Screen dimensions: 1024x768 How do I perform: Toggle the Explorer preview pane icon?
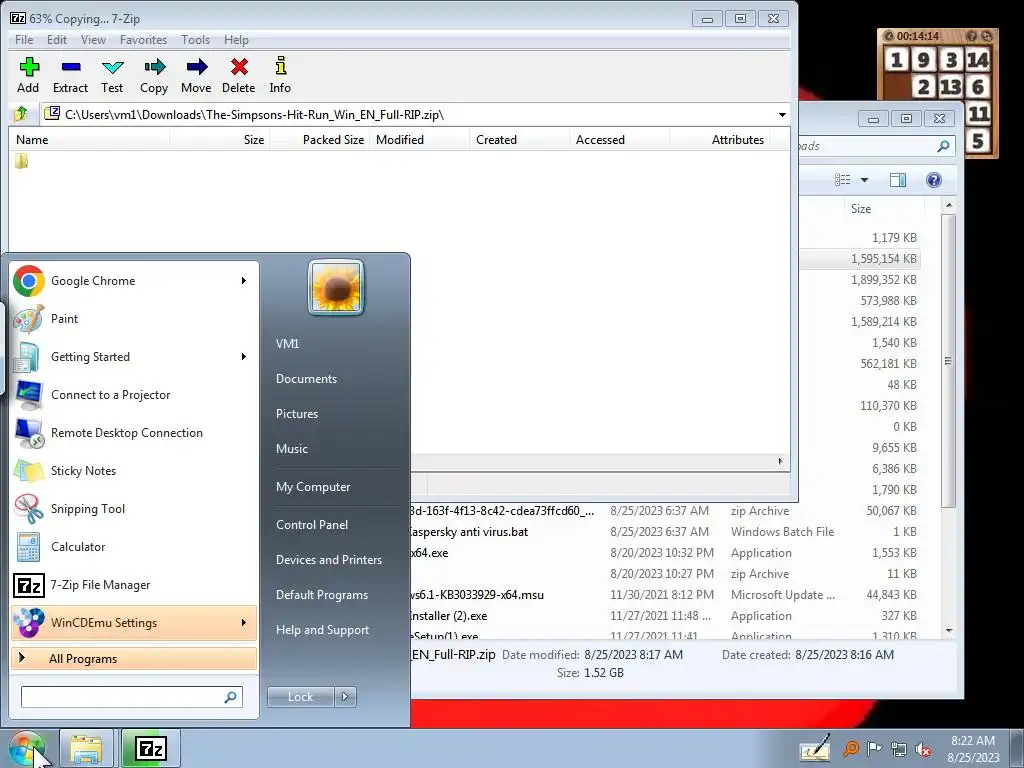[x=898, y=180]
